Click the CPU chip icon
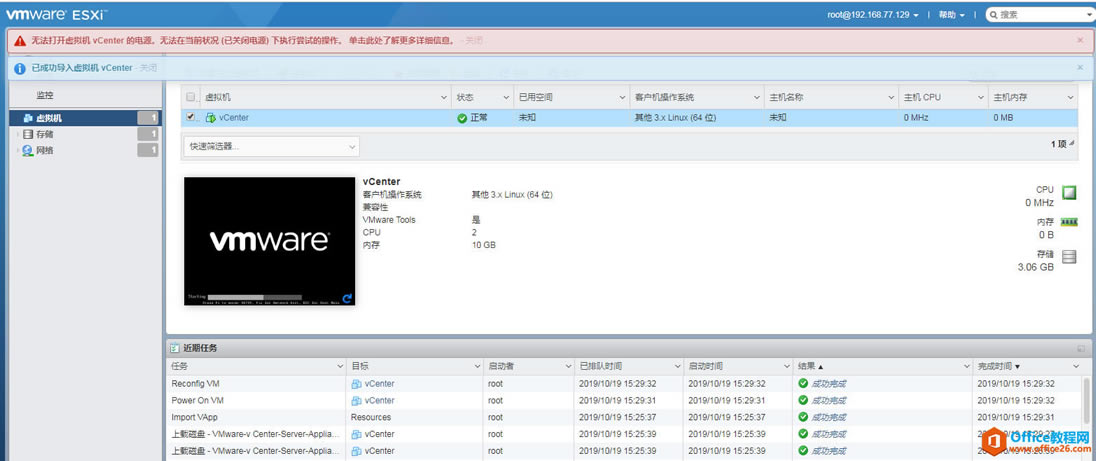Screen dimensions: 1096x461 point(1069,192)
